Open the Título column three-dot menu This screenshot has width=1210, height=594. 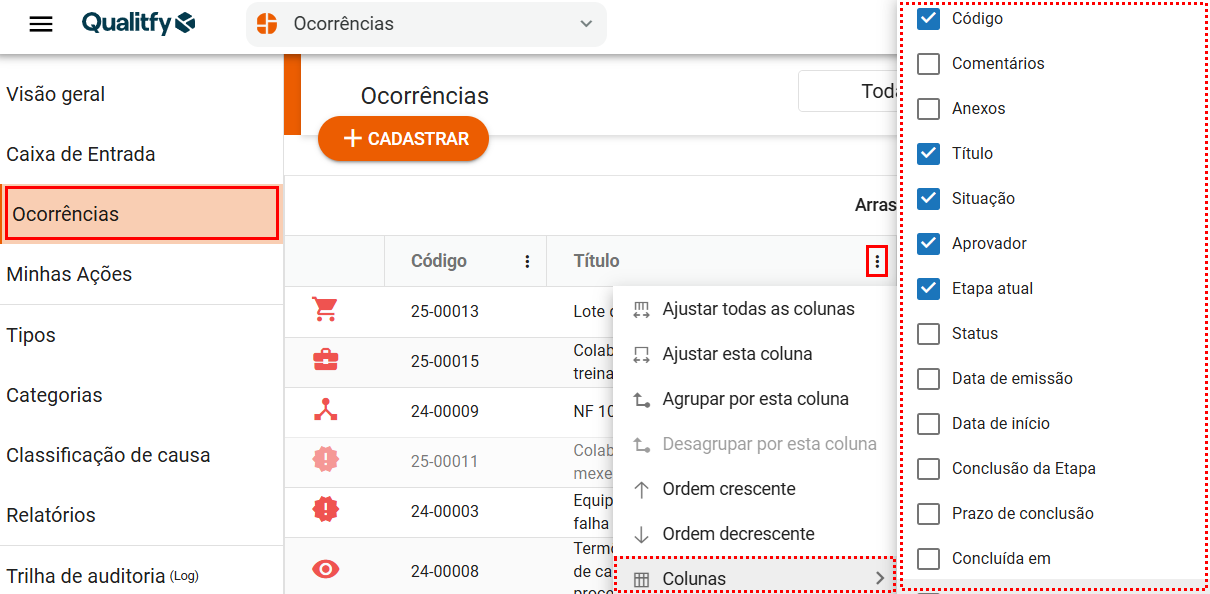pyautogui.click(x=877, y=262)
